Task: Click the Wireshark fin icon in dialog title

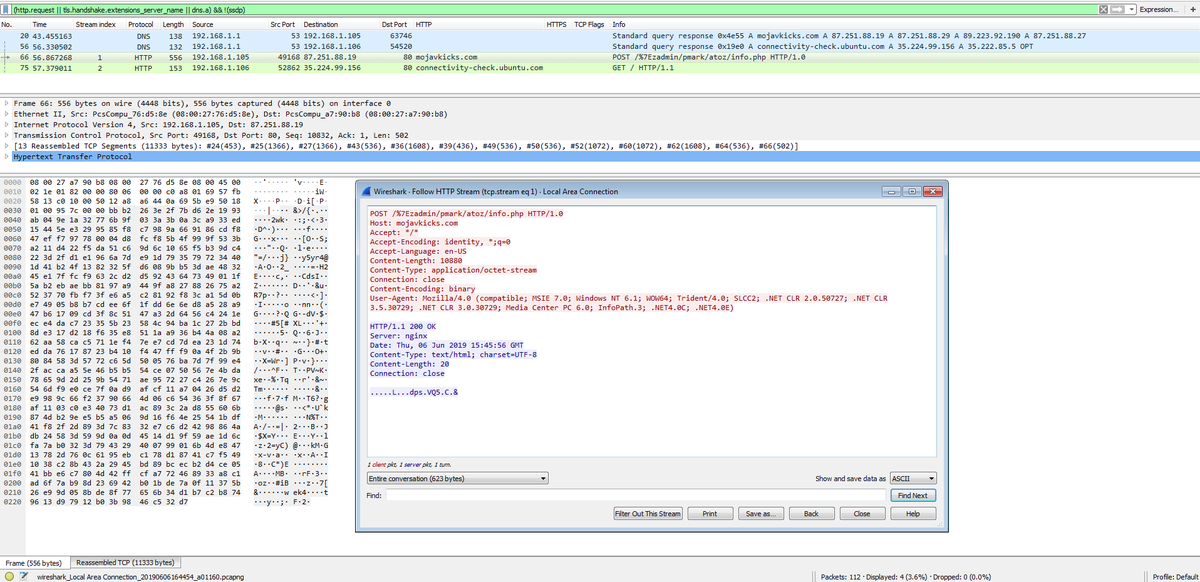Action: pos(365,190)
